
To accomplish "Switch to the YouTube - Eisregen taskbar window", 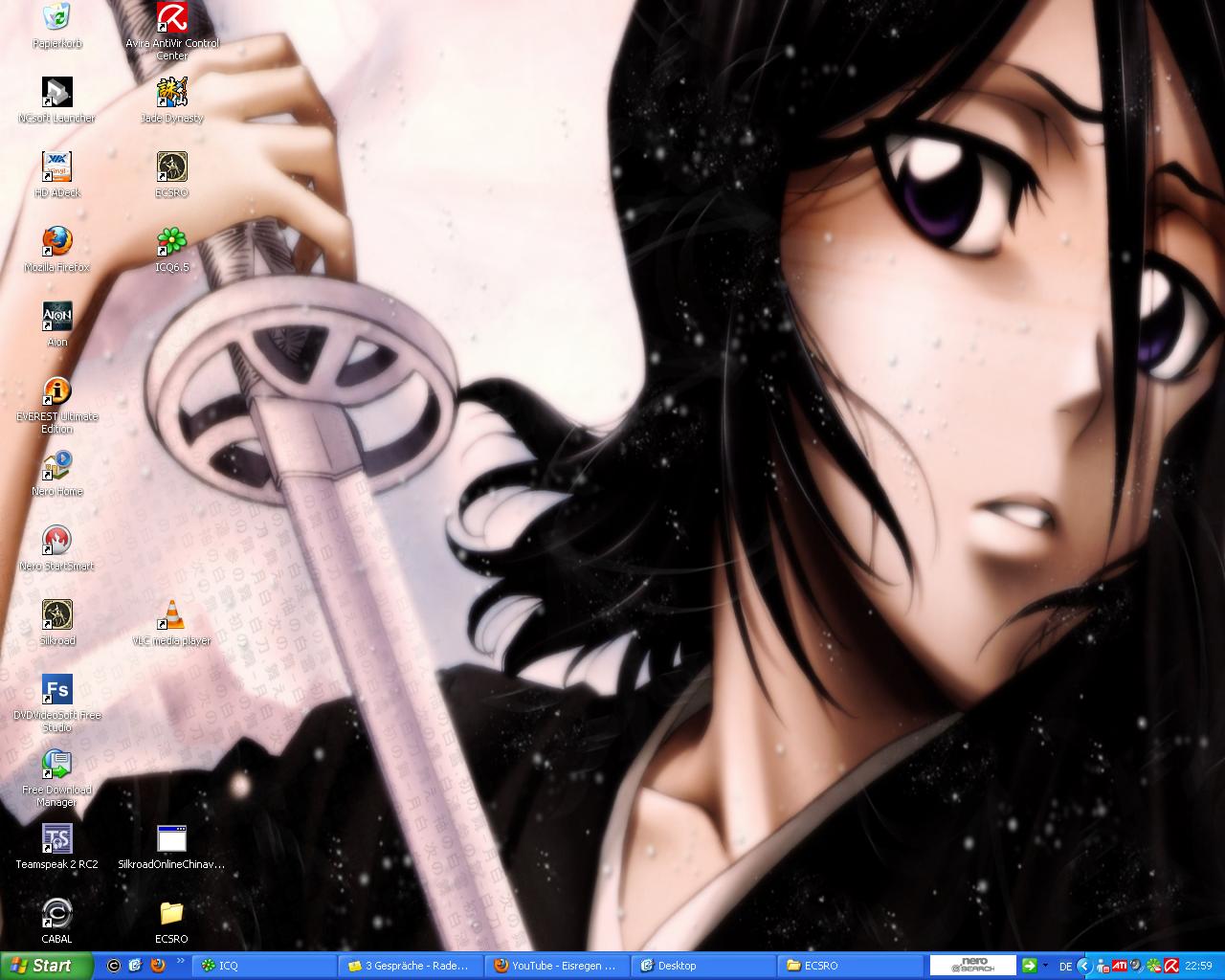I will (558, 966).
